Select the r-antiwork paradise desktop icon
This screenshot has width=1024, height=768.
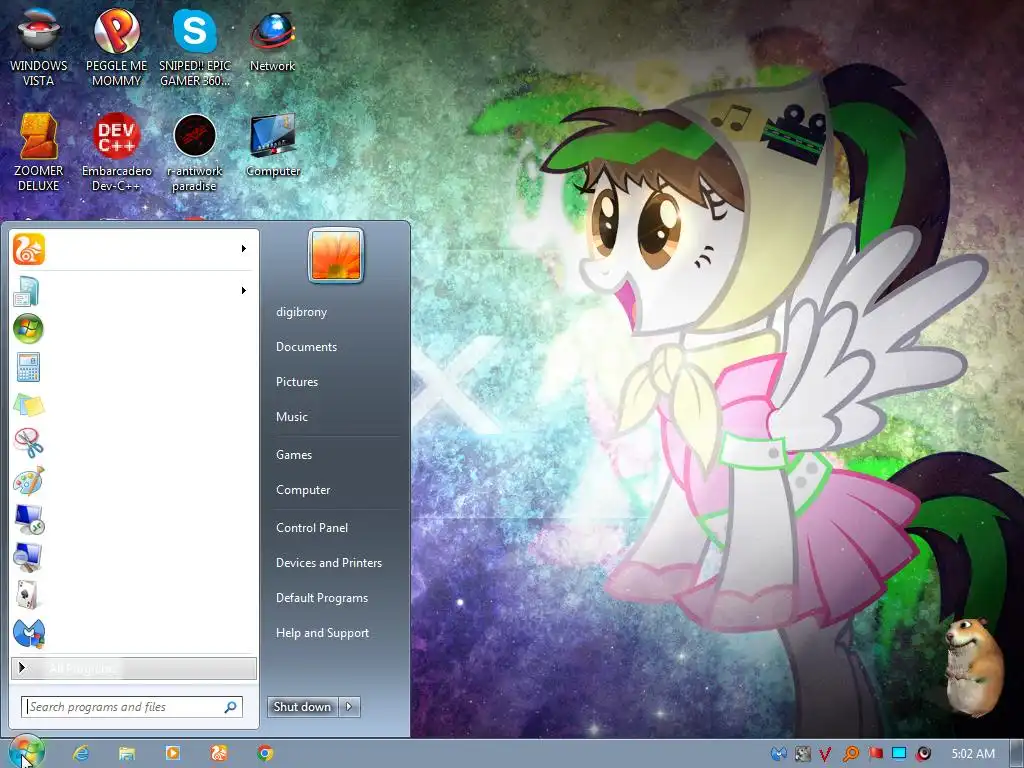pos(195,152)
